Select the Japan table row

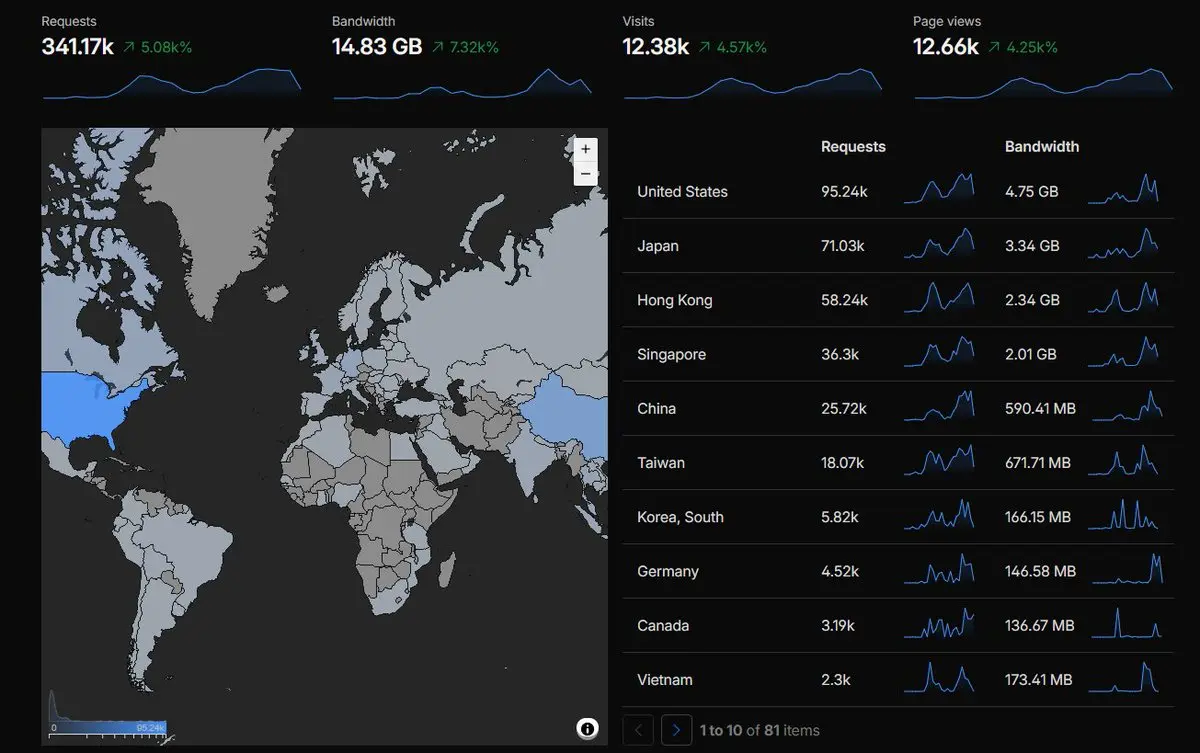[898, 246]
